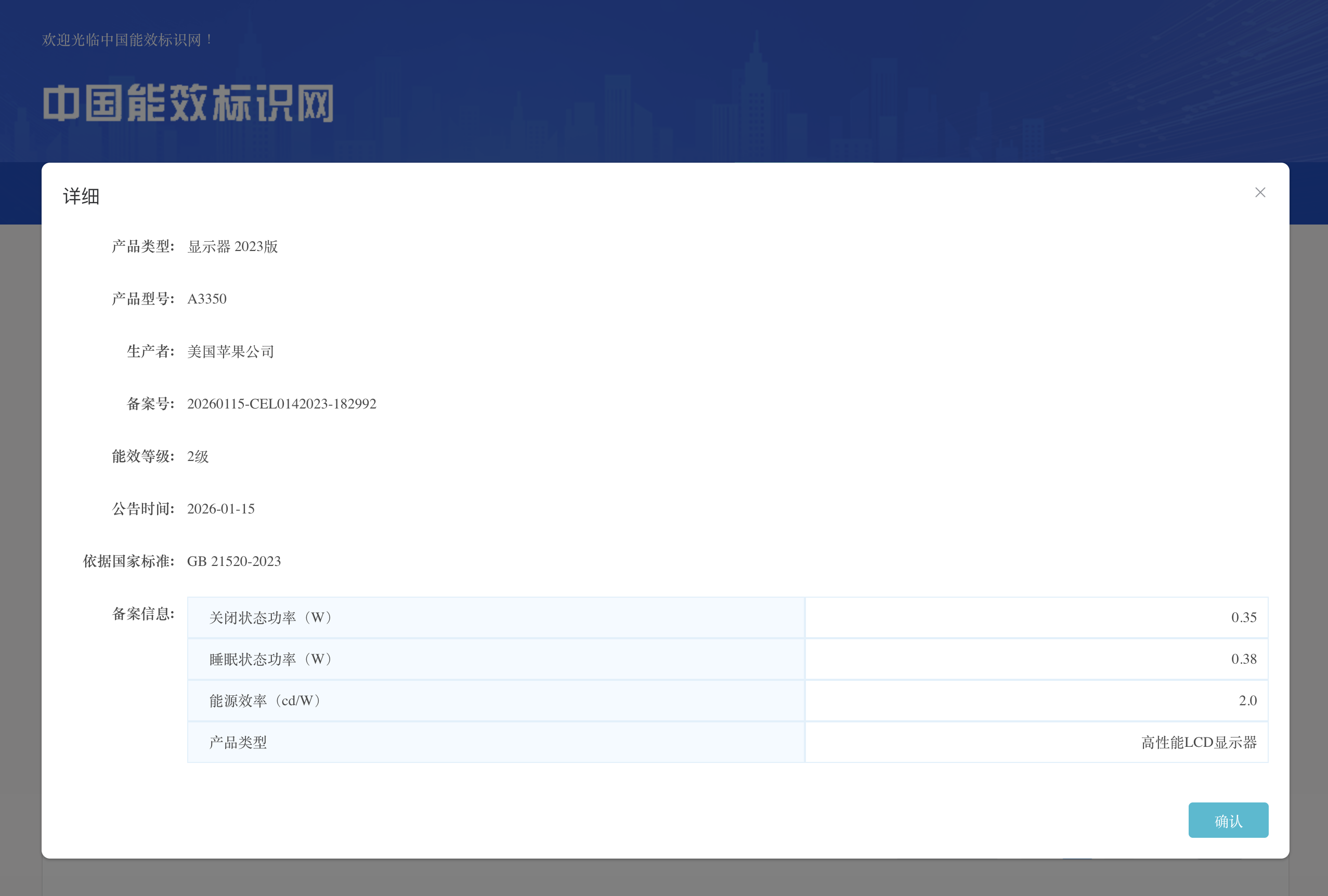
Task: Click the 确认 button
Action: pos(1228,820)
